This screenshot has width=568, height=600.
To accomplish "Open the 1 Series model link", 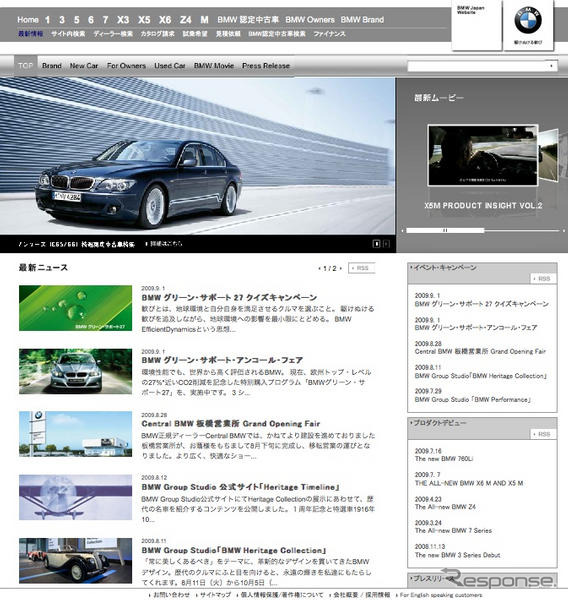I will point(47,20).
